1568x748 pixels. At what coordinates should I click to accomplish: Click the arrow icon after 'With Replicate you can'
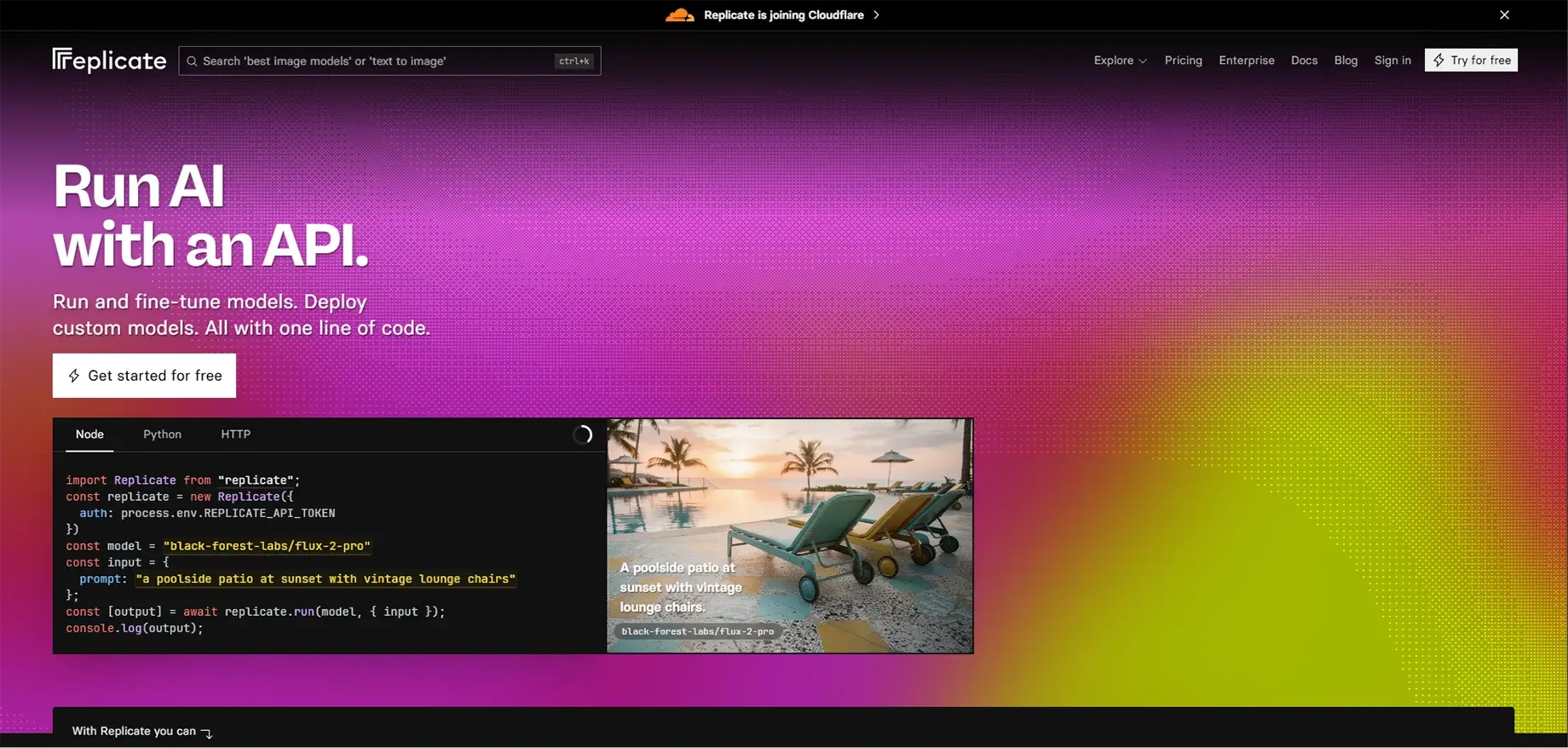[x=206, y=733]
